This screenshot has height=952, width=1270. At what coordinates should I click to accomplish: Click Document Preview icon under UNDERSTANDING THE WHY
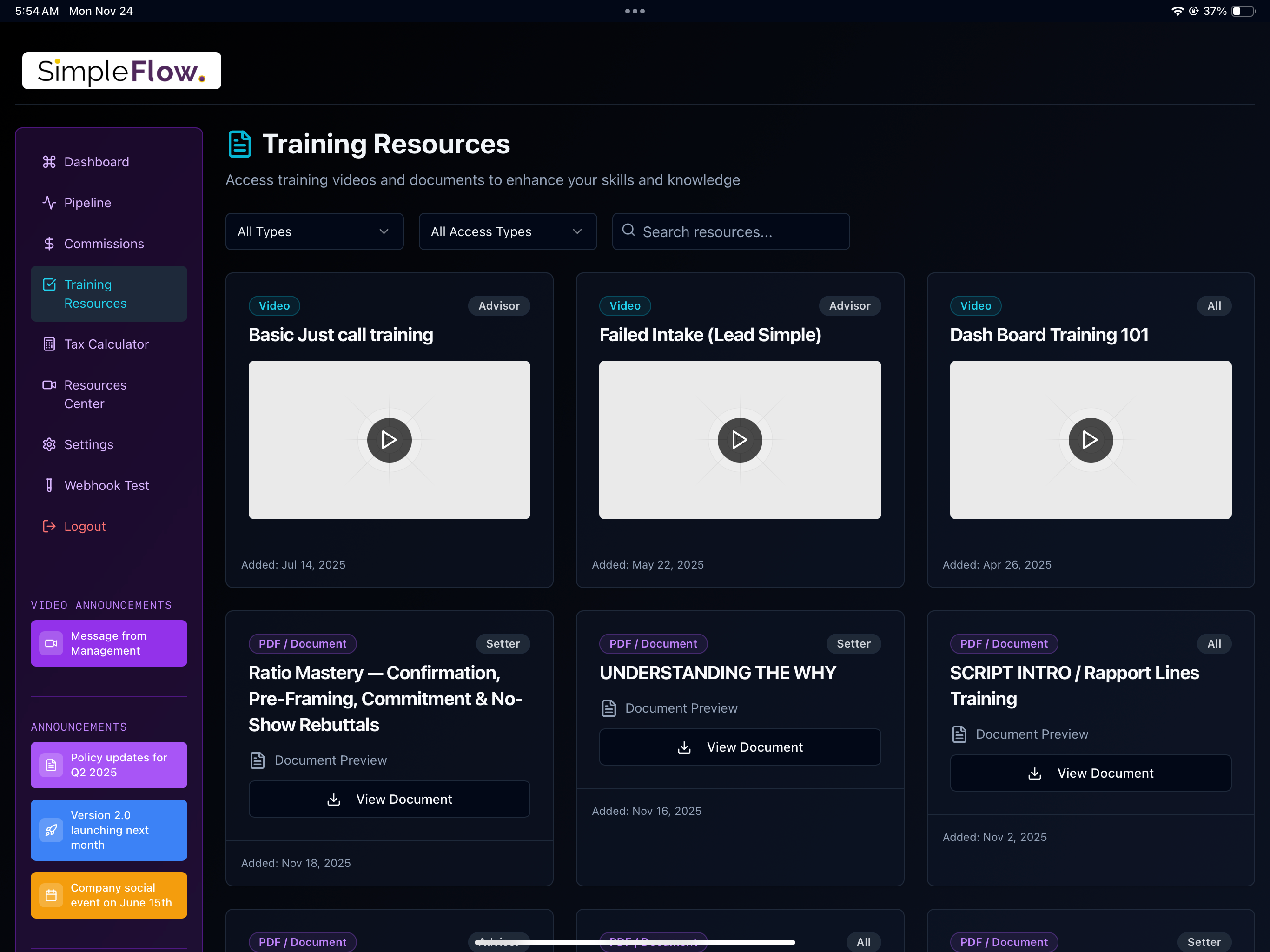(x=609, y=708)
